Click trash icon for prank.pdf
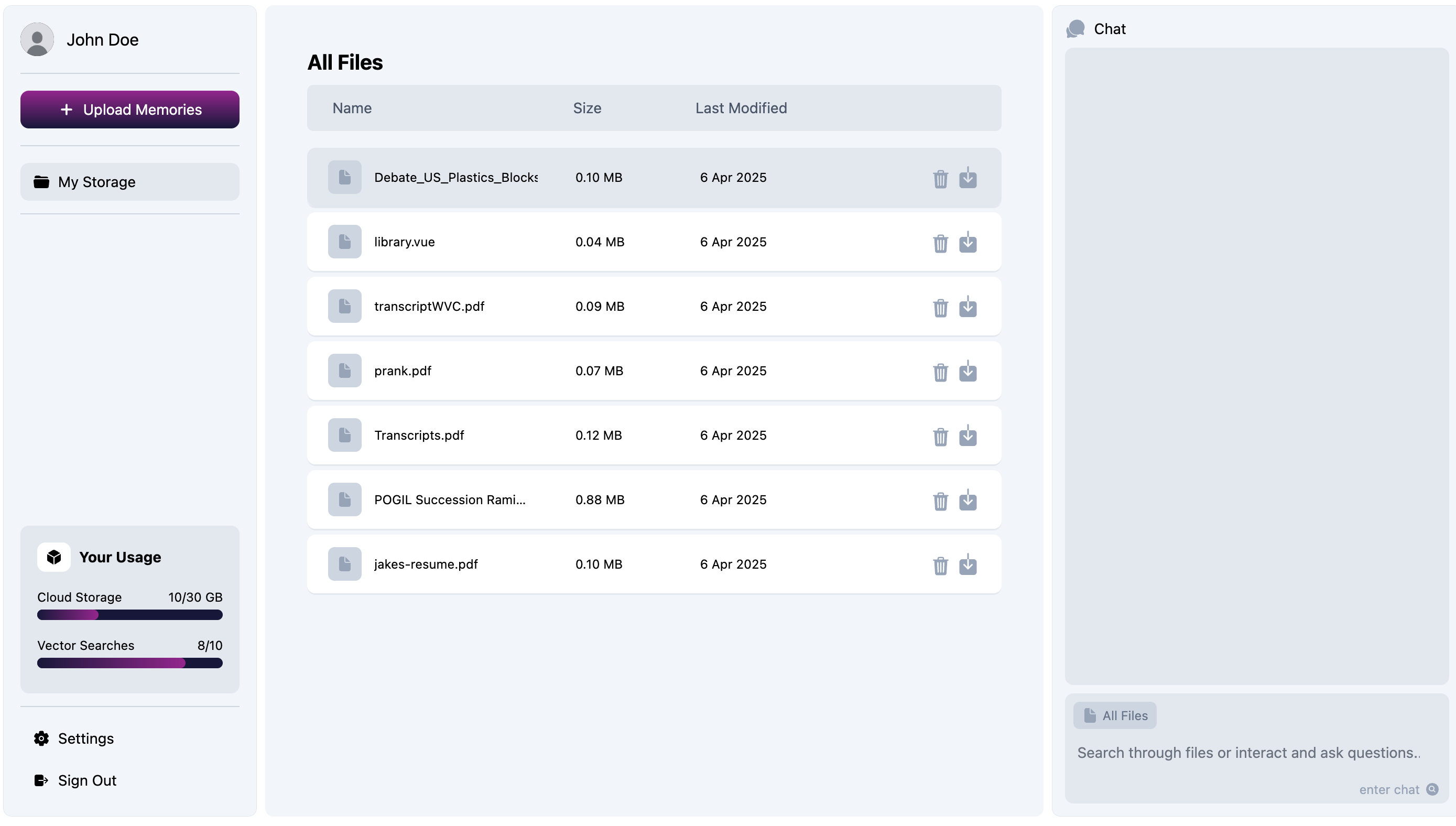 pos(940,372)
